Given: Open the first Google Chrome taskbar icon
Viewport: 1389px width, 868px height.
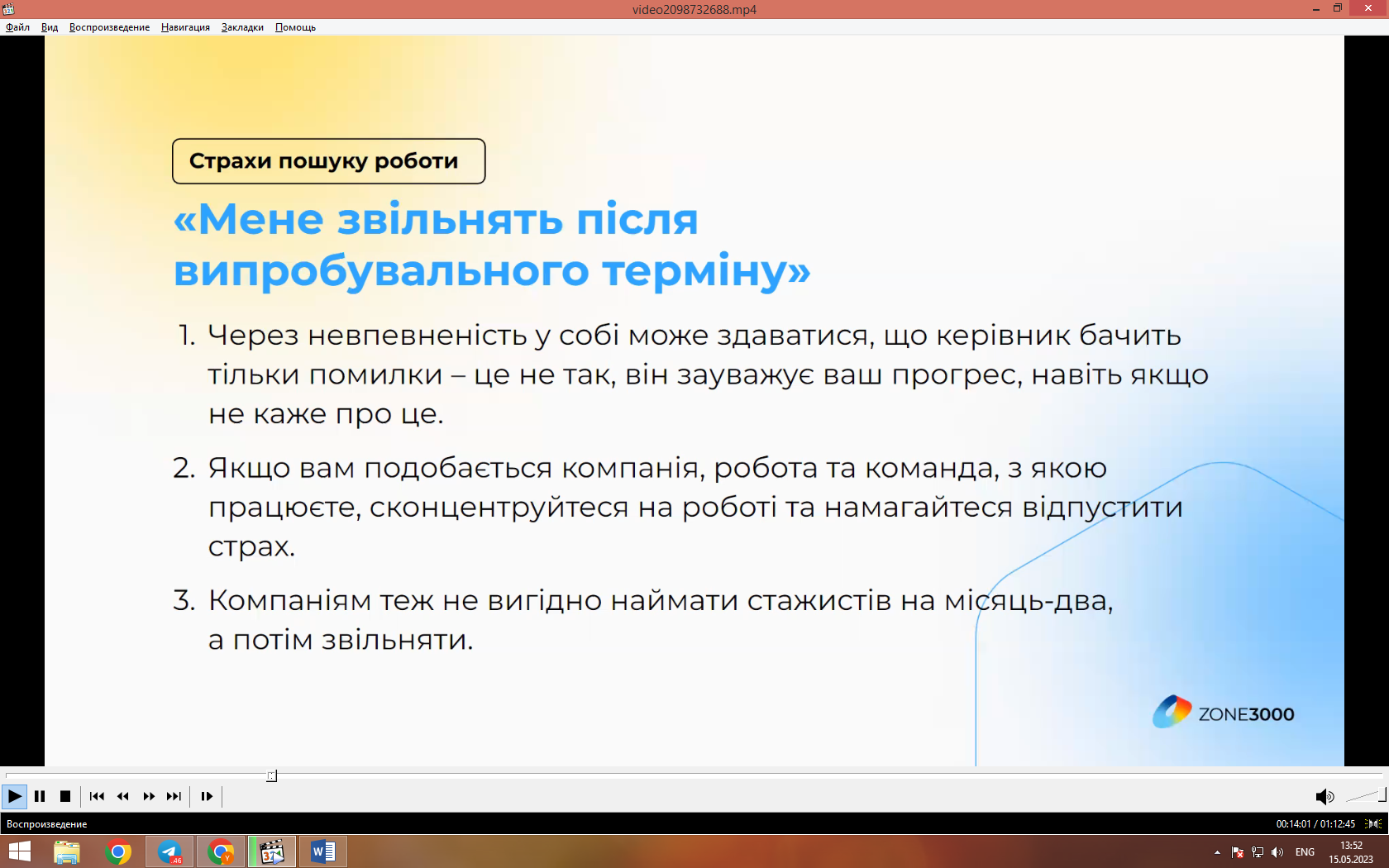Looking at the screenshot, I should [118, 851].
